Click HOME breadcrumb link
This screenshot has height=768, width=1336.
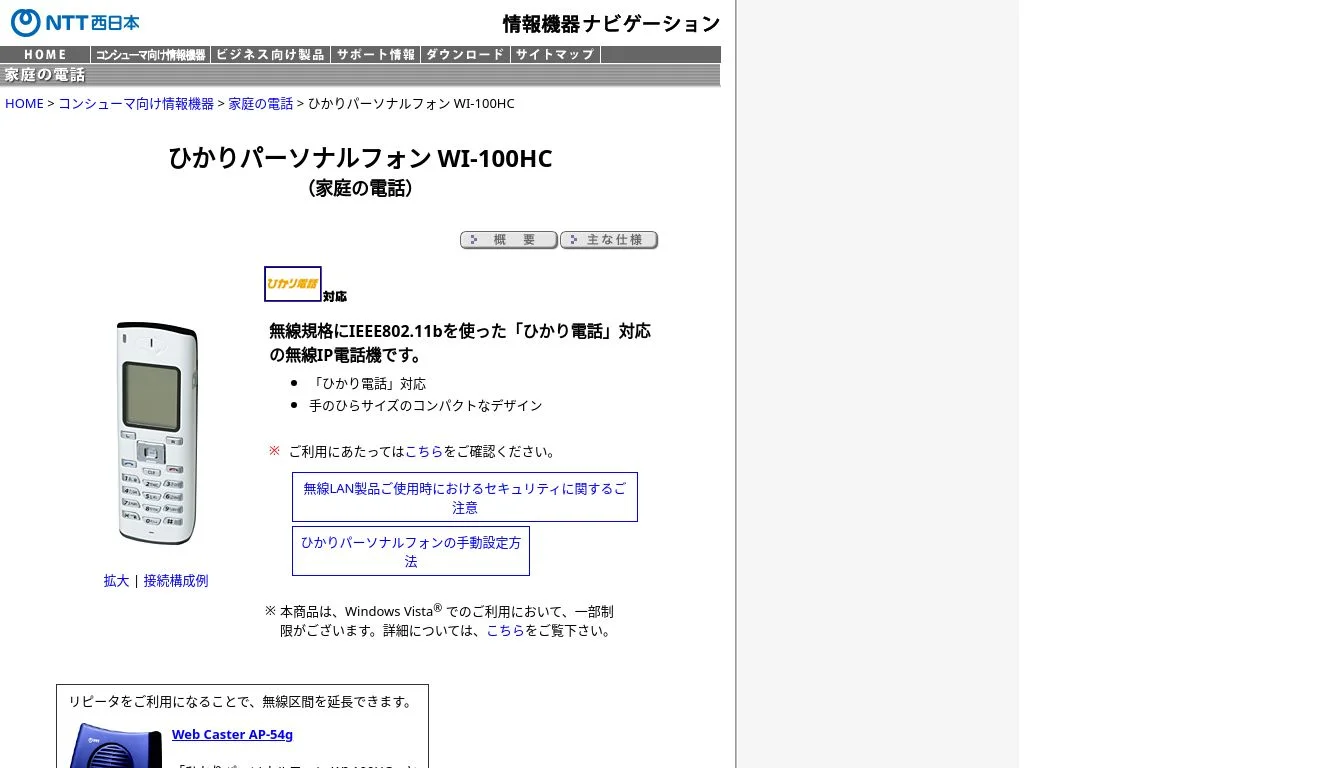[24, 104]
